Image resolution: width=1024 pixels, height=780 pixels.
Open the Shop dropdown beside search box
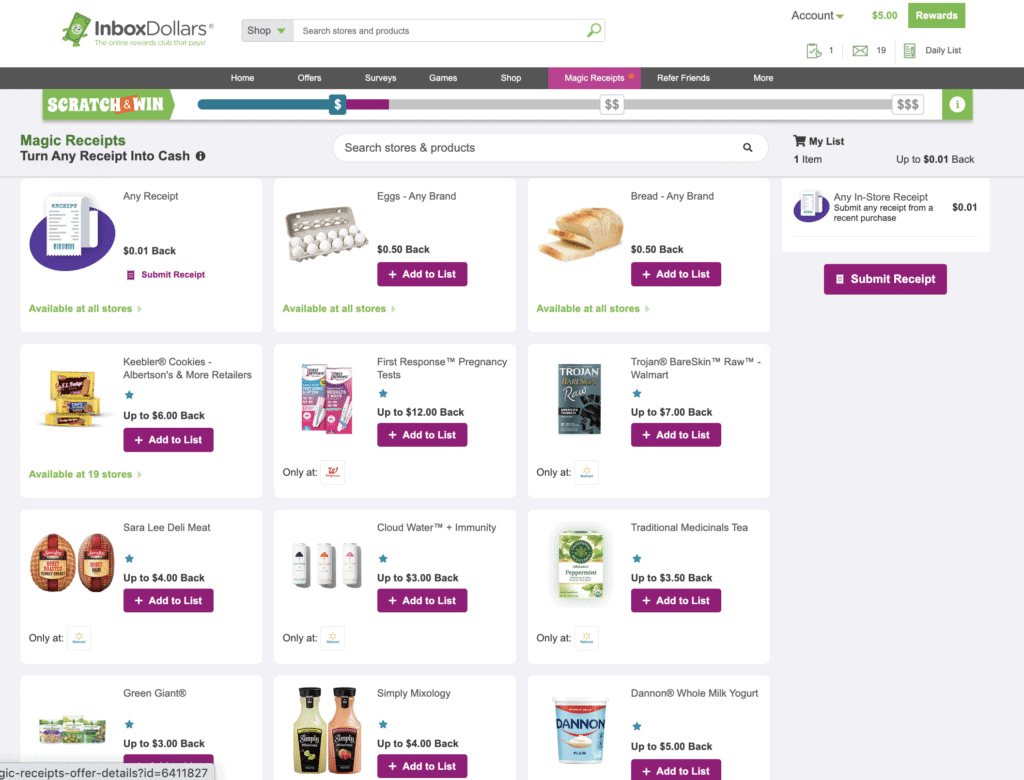267,31
